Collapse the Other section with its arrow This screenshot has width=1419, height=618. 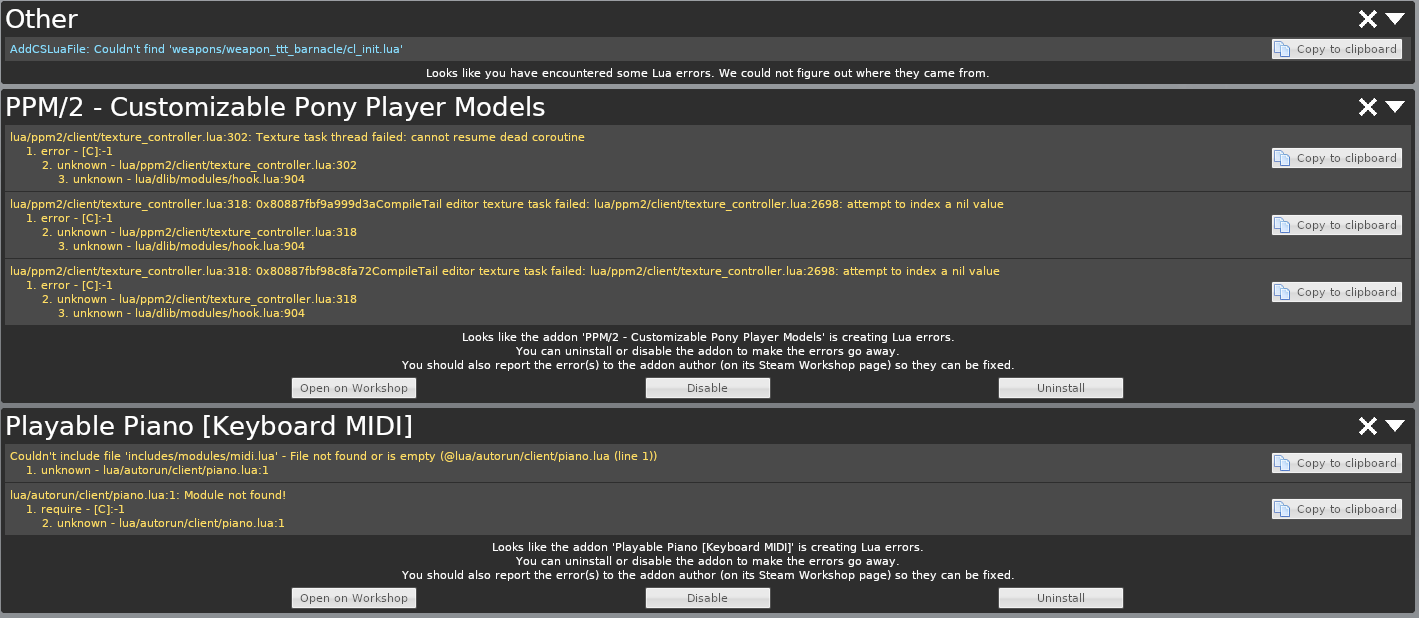(x=1395, y=19)
